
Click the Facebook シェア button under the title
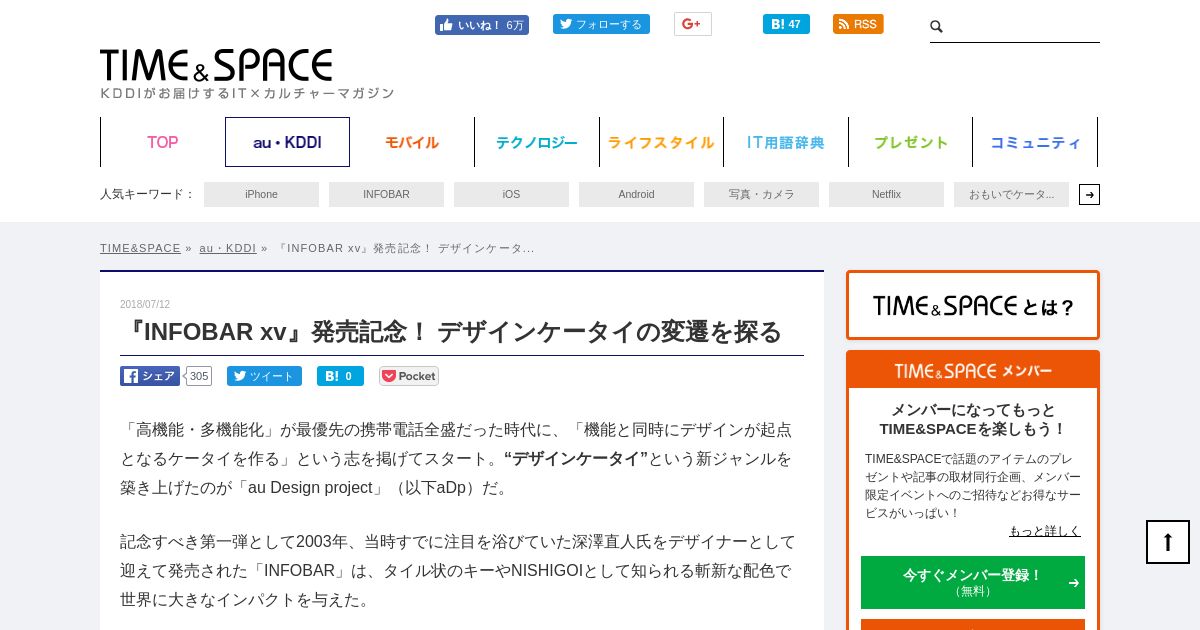tap(150, 376)
